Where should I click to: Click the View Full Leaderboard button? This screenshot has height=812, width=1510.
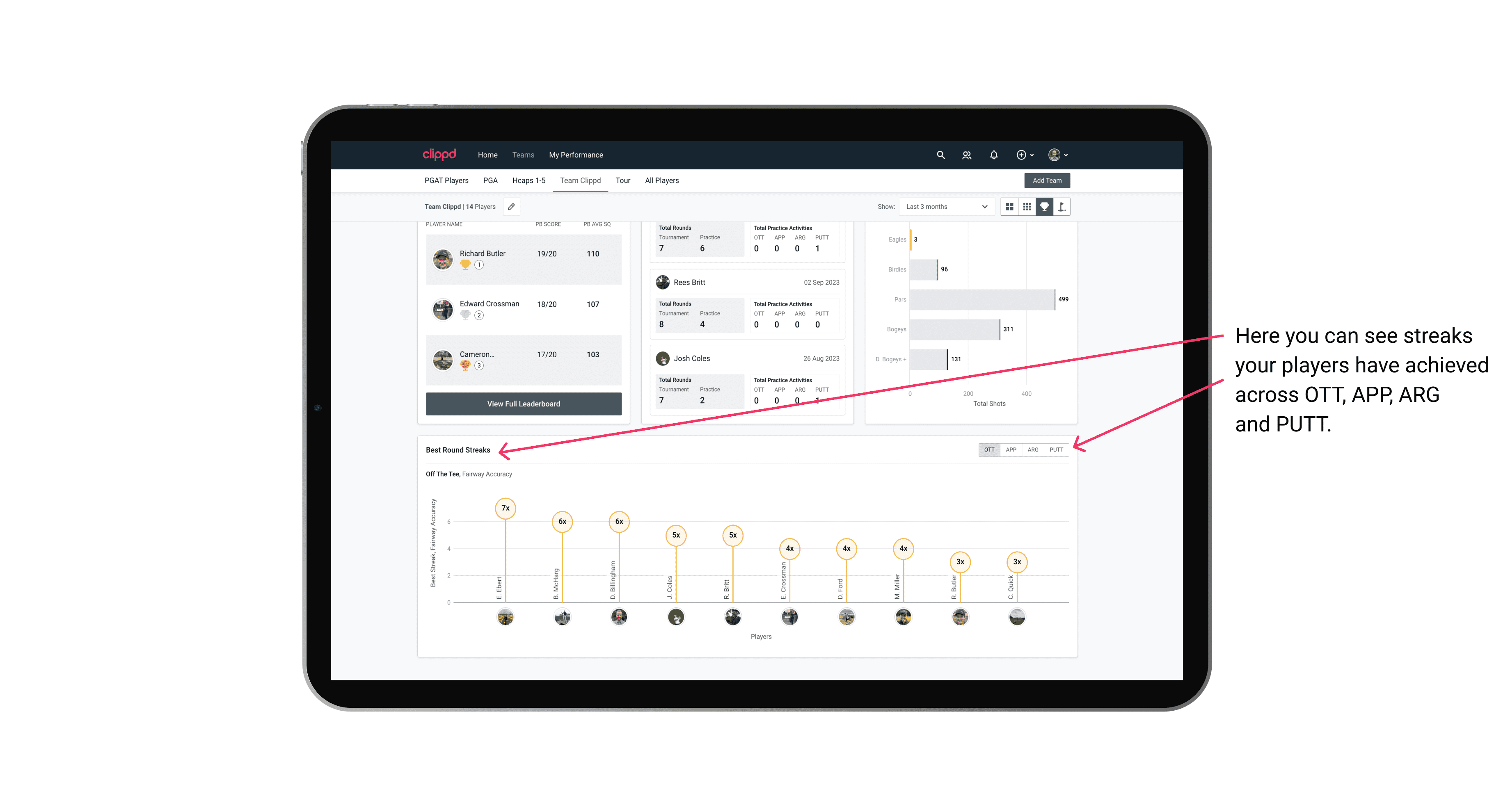click(523, 404)
